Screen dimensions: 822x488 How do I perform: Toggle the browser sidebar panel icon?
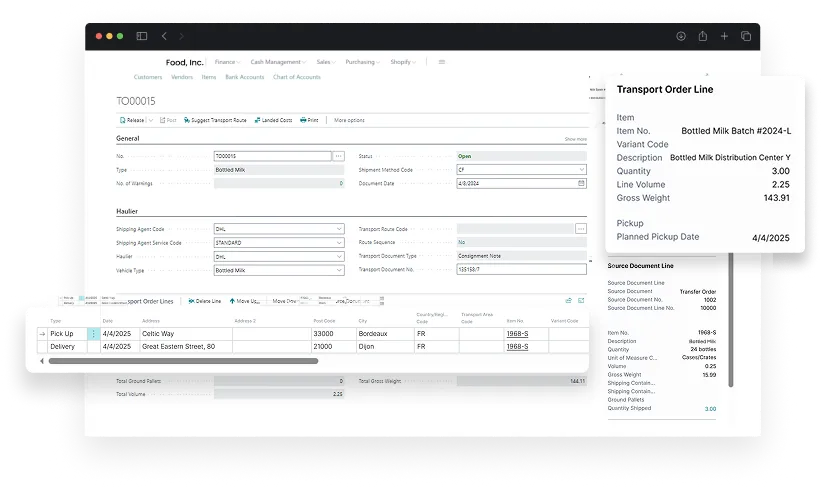[x=142, y=36]
